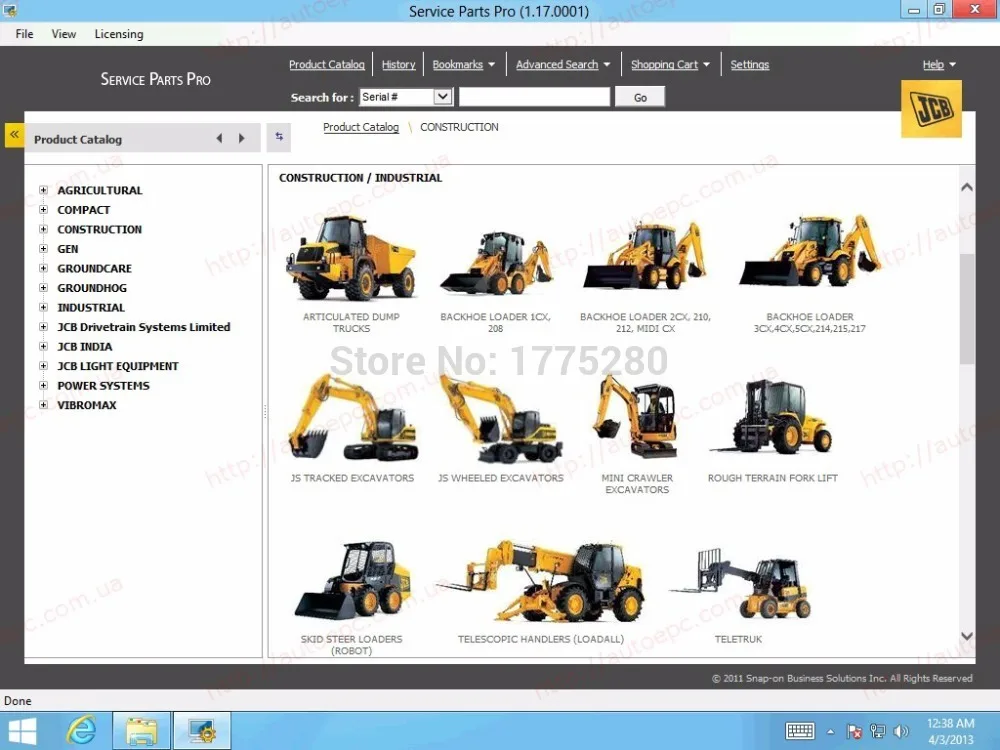The image size is (1000, 750).
Task: Go forward using right arrow in Product Catalog panel
Action: 241,139
